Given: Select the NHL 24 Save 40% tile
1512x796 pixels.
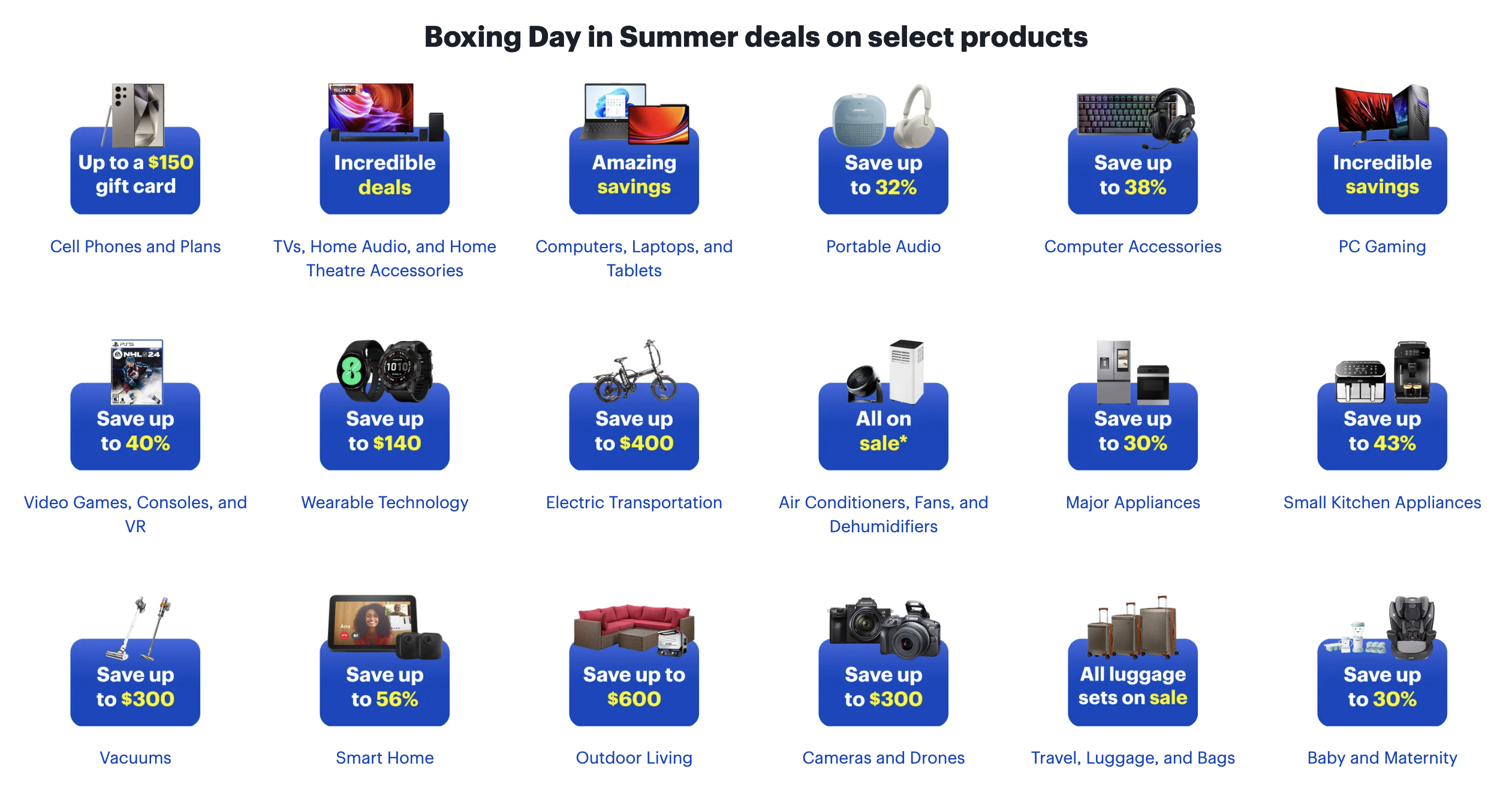Looking at the screenshot, I should pos(135,405).
